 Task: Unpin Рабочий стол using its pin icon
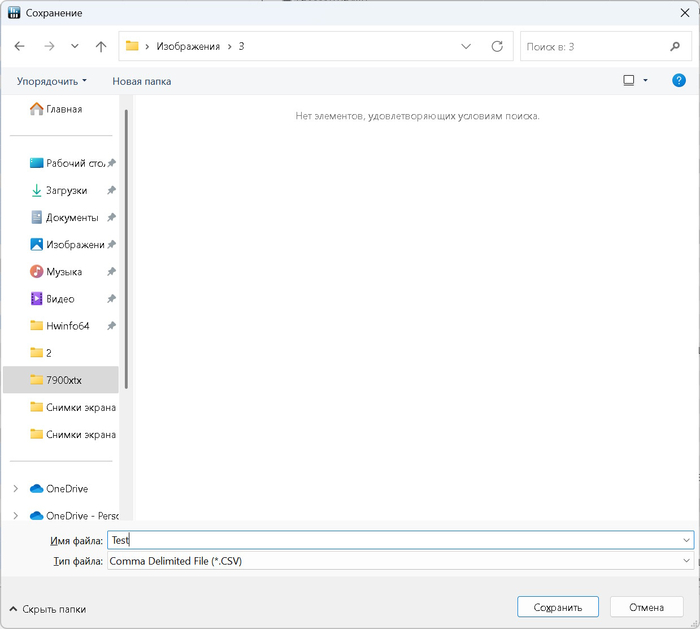click(x=112, y=163)
